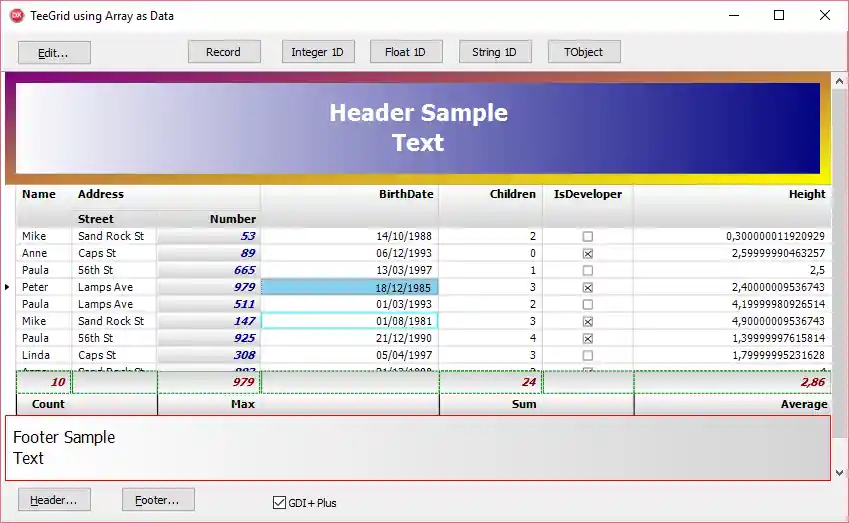The height and width of the screenshot is (523, 849).
Task: Select the Float 1D data button
Action: tap(405, 52)
